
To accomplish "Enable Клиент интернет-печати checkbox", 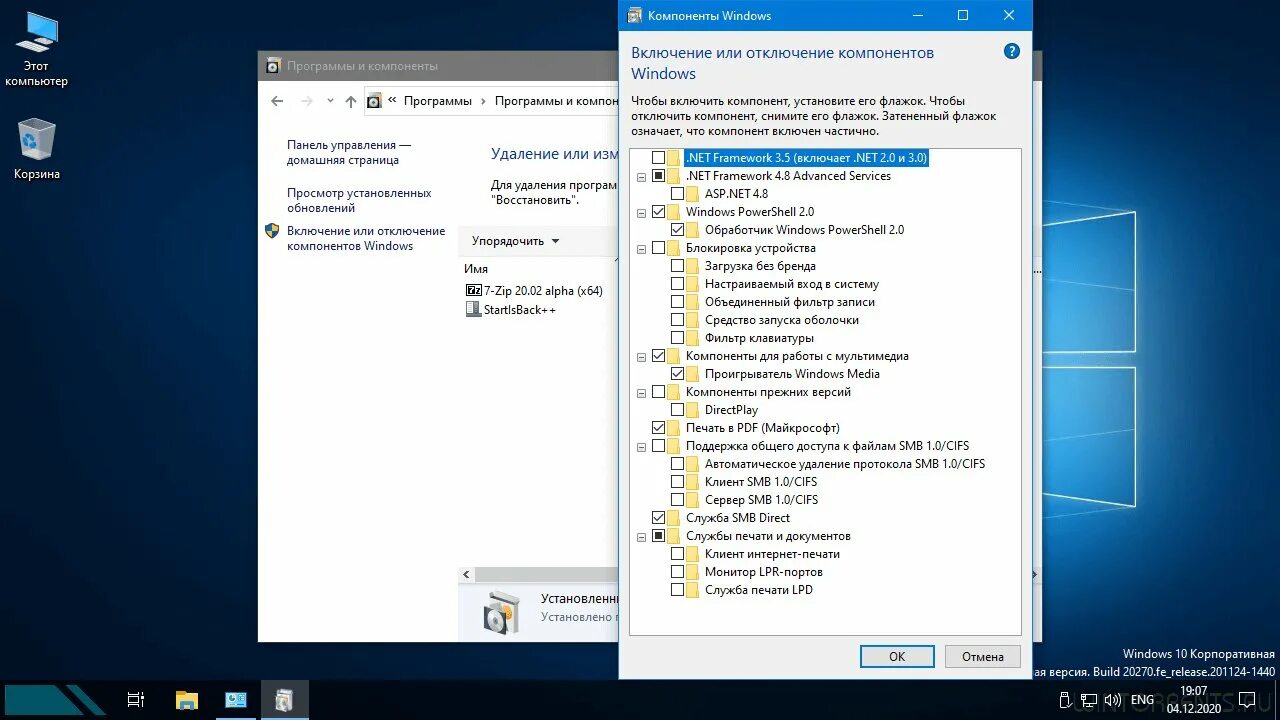I will (x=677, y=554).
